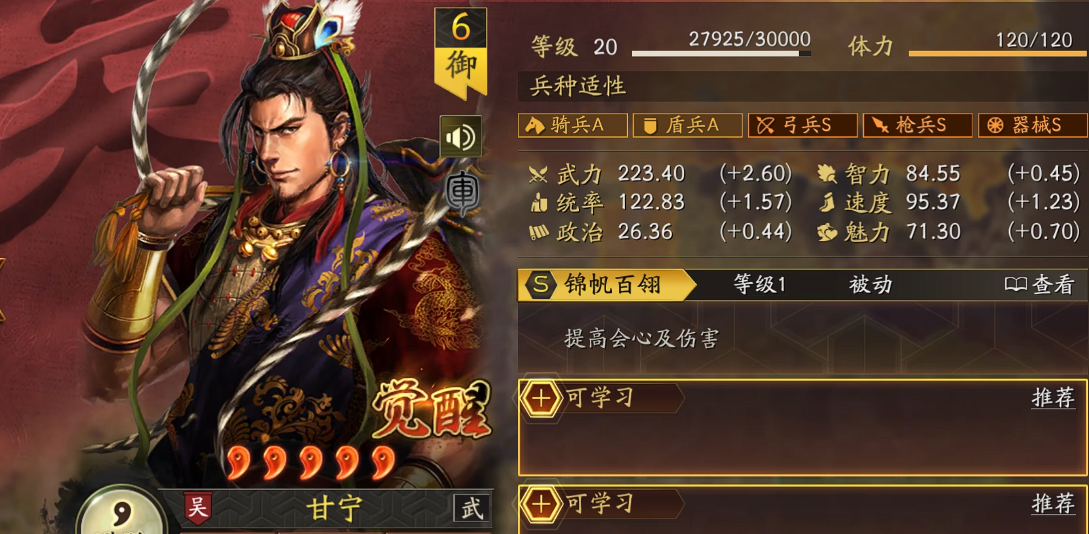
Task: Tap the S-rank hexagon of 锦帆百翎
Action: click(x=540, y=285)
